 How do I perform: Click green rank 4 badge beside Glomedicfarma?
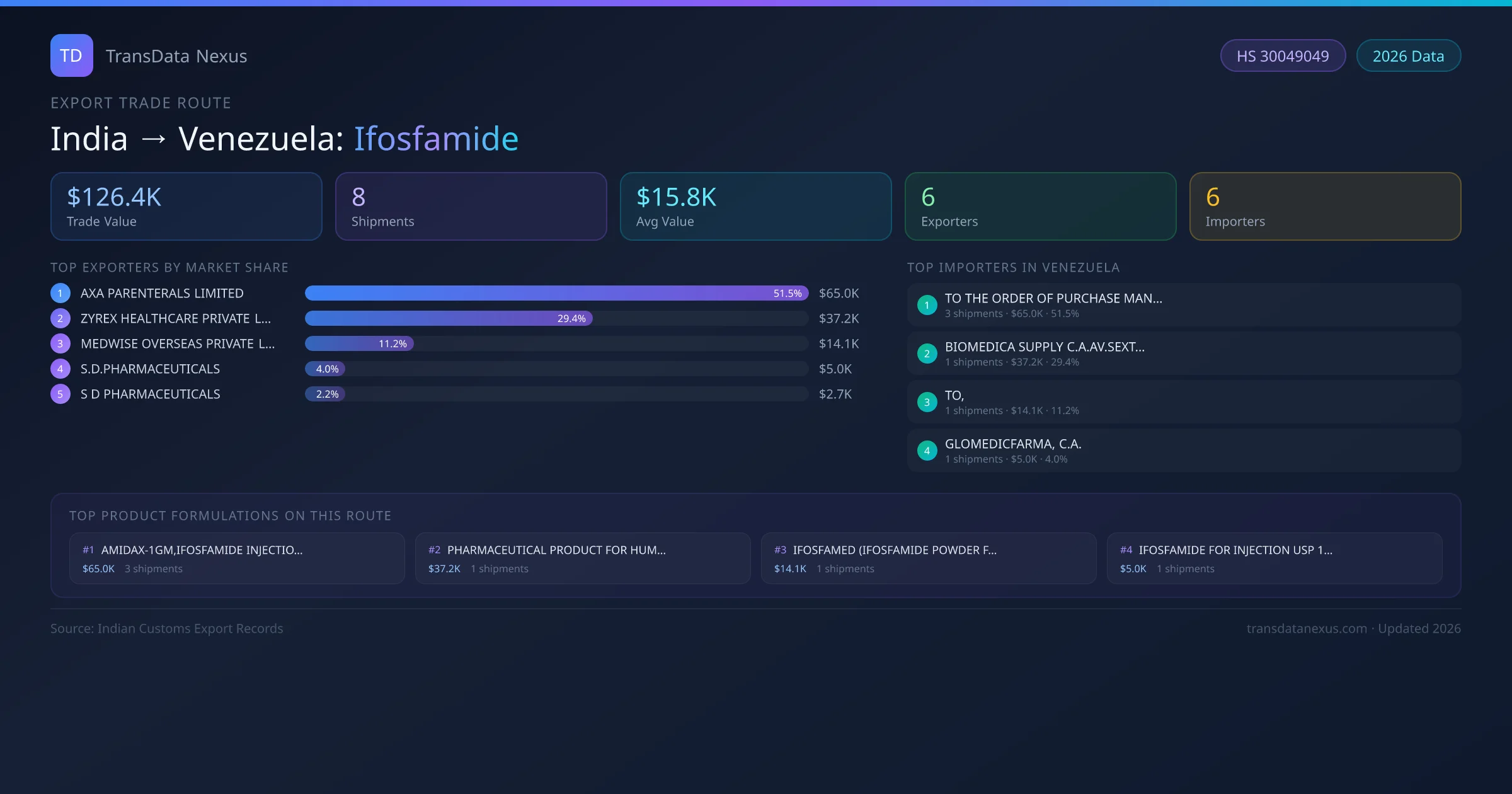tap(927, 451)
